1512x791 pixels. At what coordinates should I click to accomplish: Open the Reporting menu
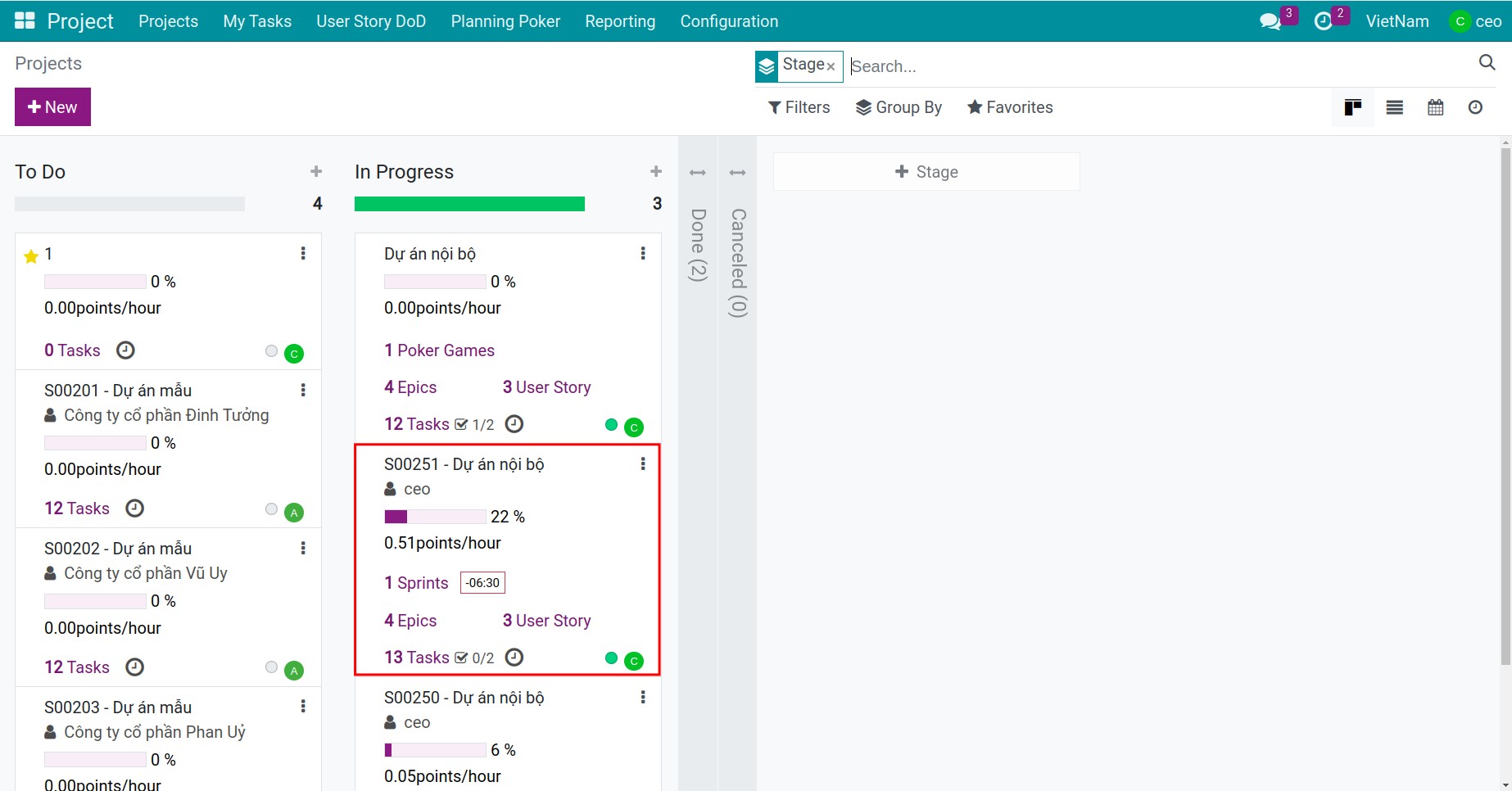(620, 21)
